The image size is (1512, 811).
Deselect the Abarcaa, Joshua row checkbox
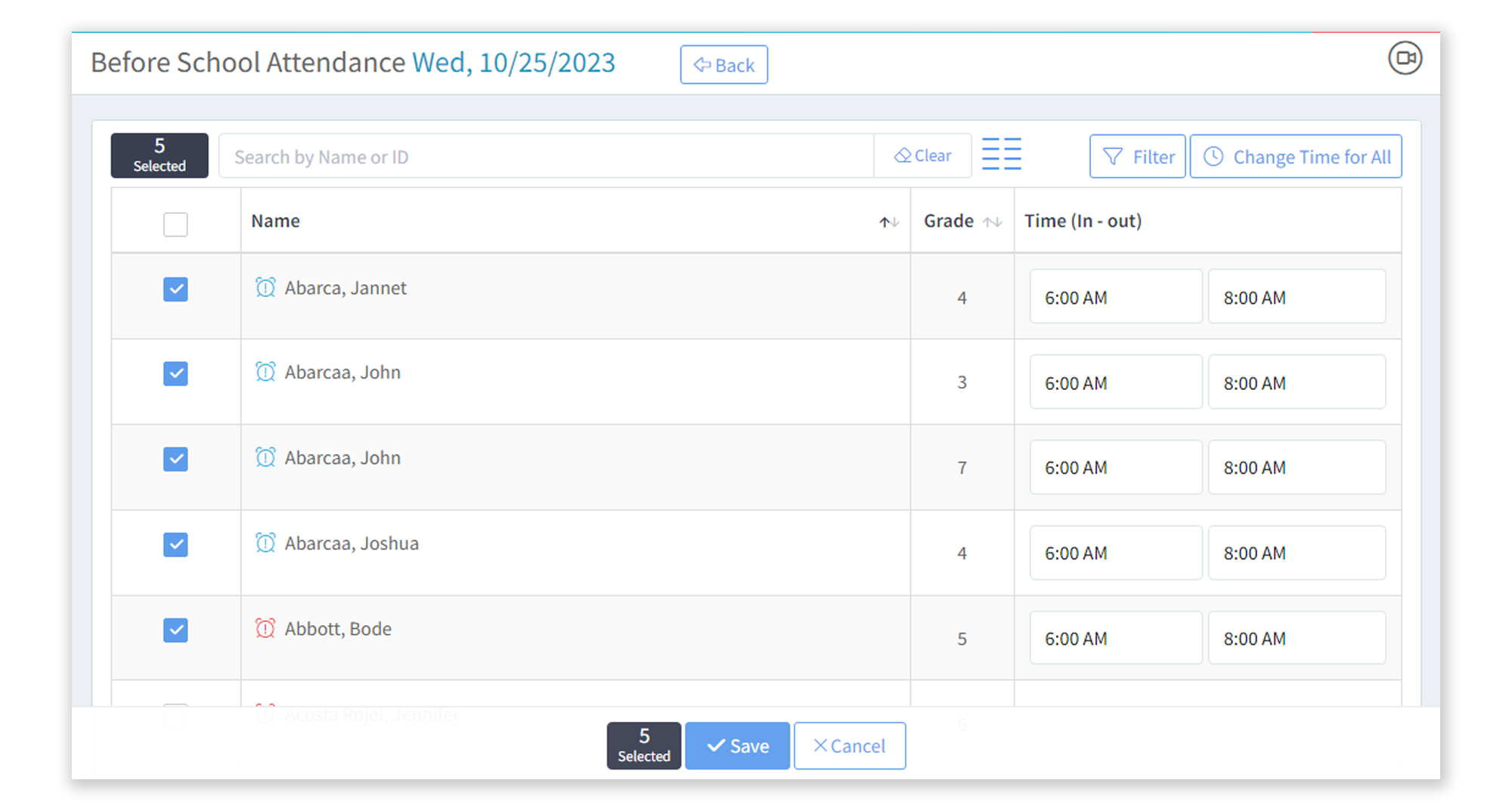(x=175, y=545)
